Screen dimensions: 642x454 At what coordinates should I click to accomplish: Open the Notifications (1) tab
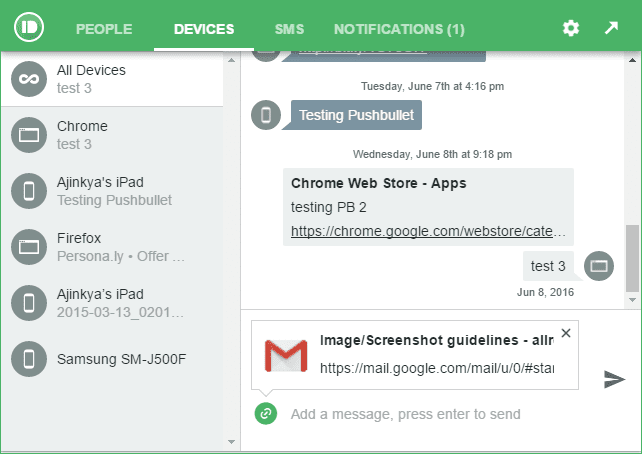(399, 29)
